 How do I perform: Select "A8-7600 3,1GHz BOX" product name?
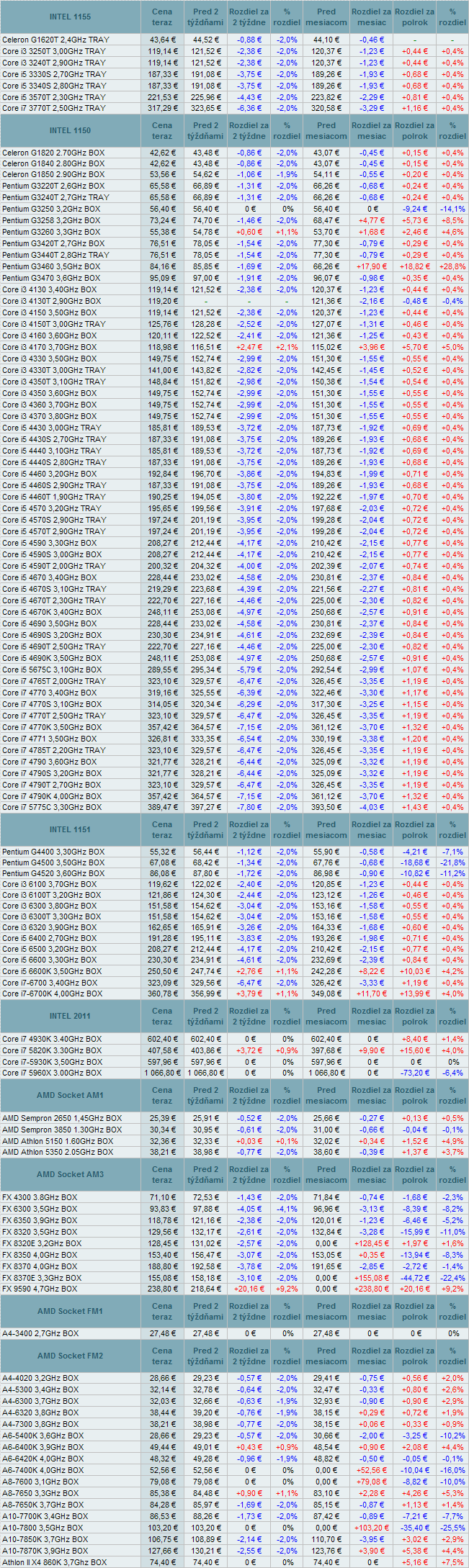40,1482
